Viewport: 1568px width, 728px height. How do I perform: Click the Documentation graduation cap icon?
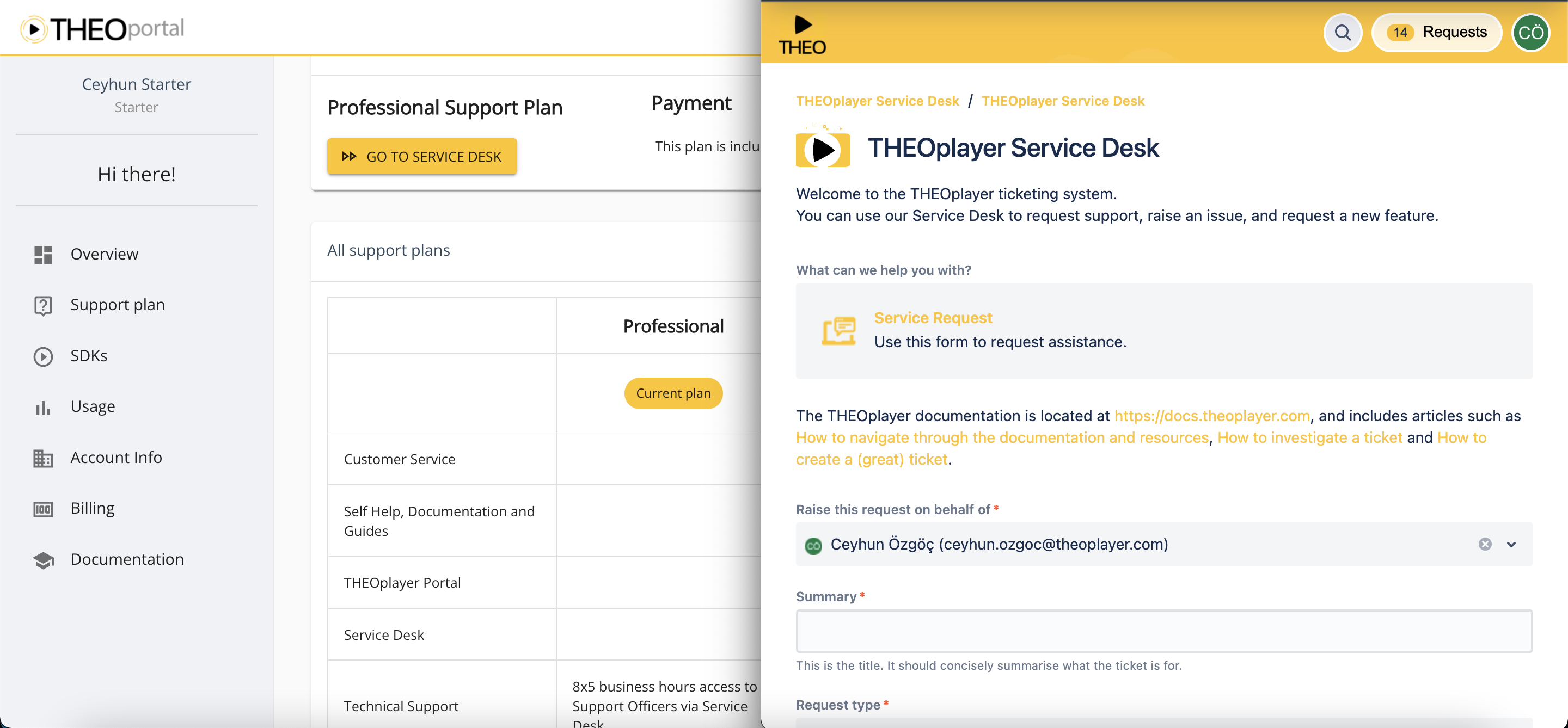(x=43, y=559)
